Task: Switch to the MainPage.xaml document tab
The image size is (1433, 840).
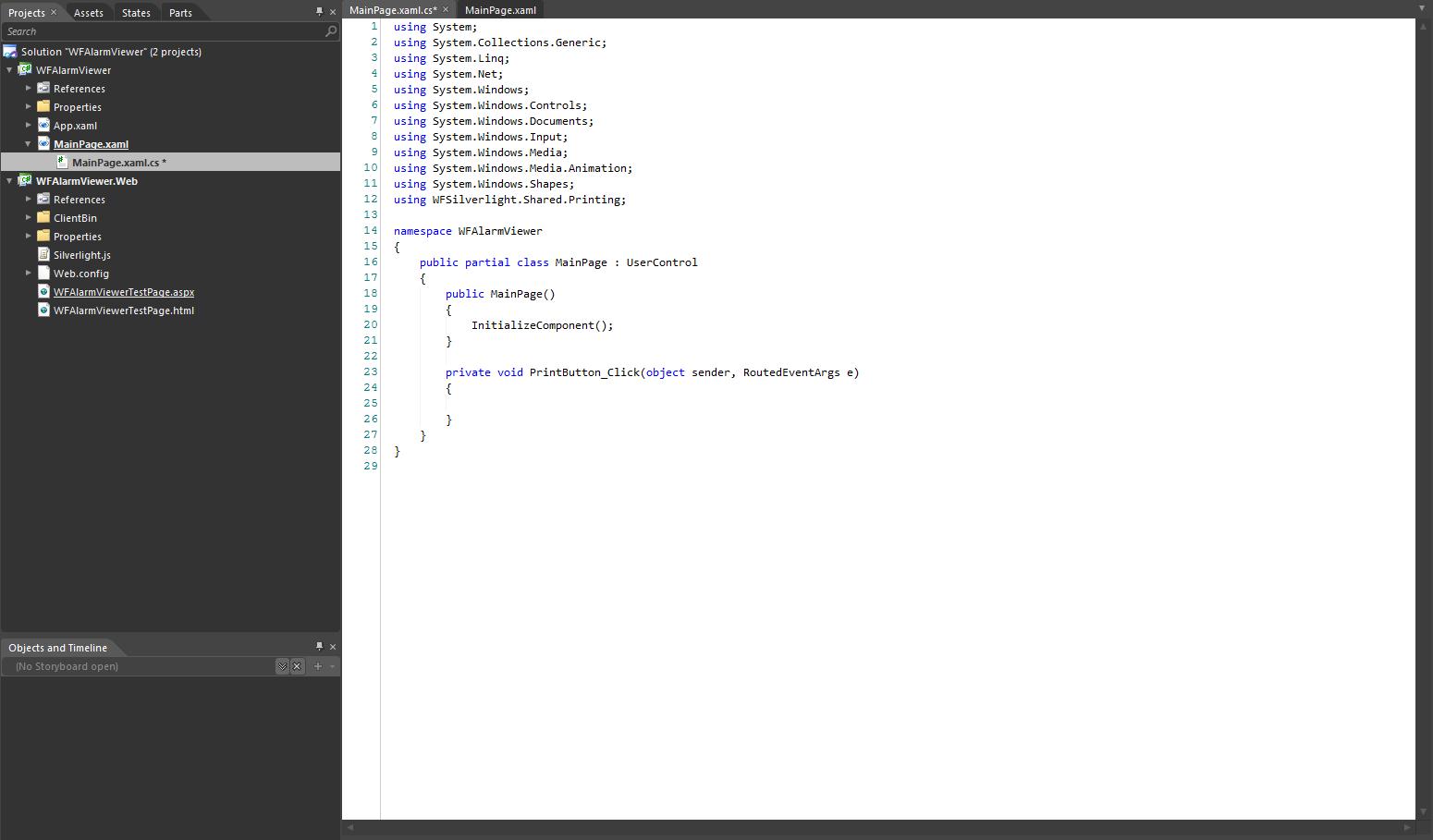Action: click(x=500, y=10)
